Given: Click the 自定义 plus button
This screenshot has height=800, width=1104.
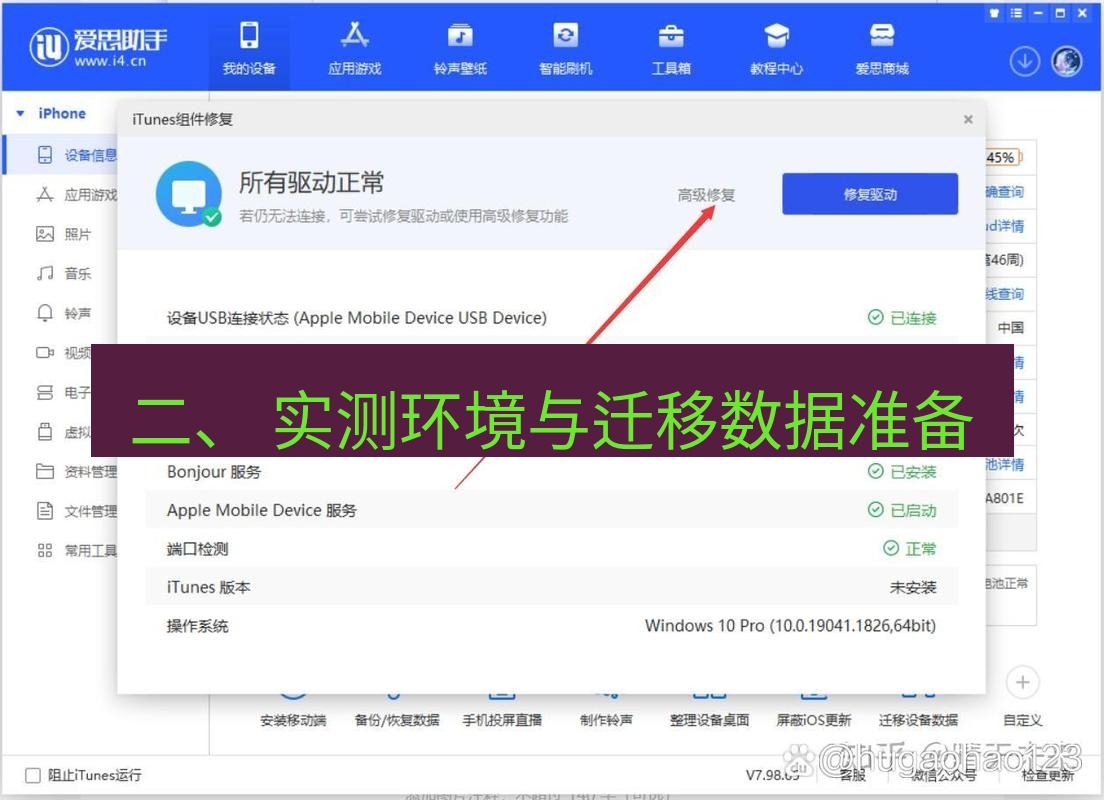Looking at the screenshot, I should coord(1022,682).
